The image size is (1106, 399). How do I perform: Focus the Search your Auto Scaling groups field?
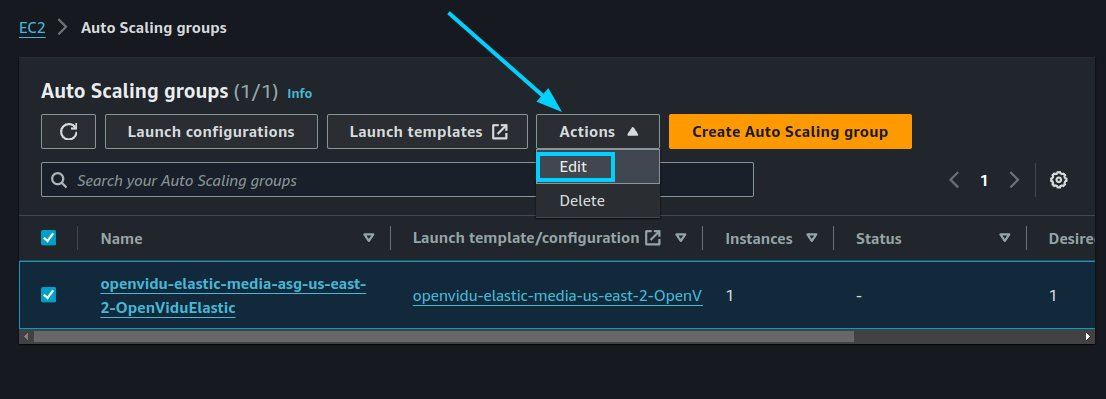coord(397,180)
